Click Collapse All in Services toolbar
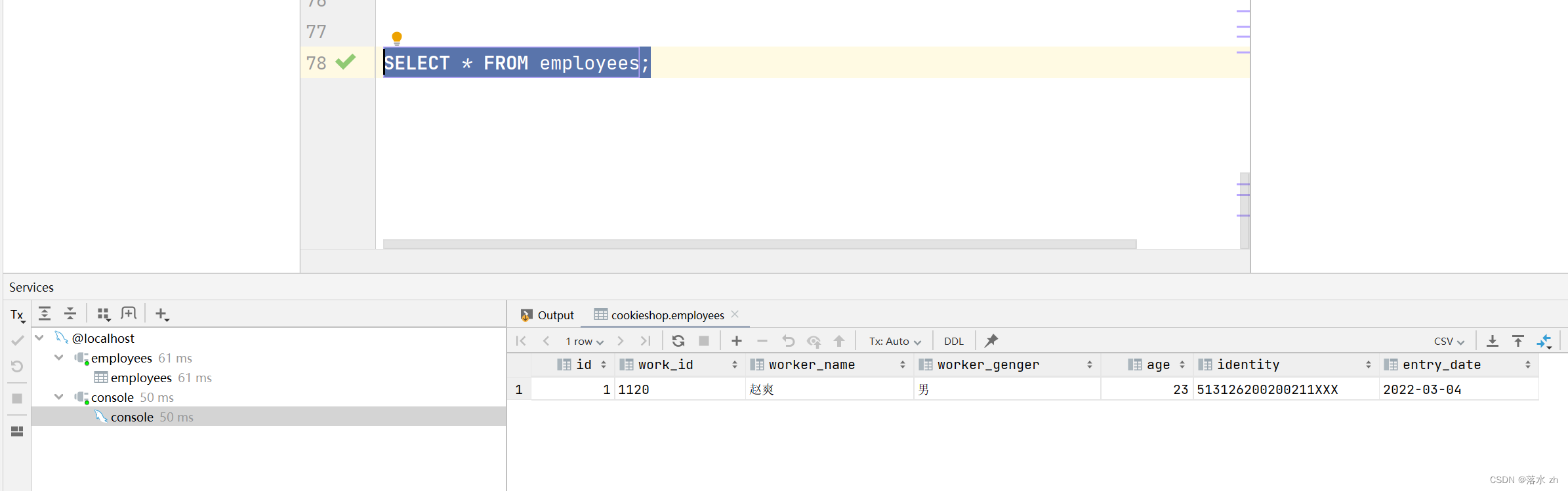The image size is (1568, 491). (70, 313)
